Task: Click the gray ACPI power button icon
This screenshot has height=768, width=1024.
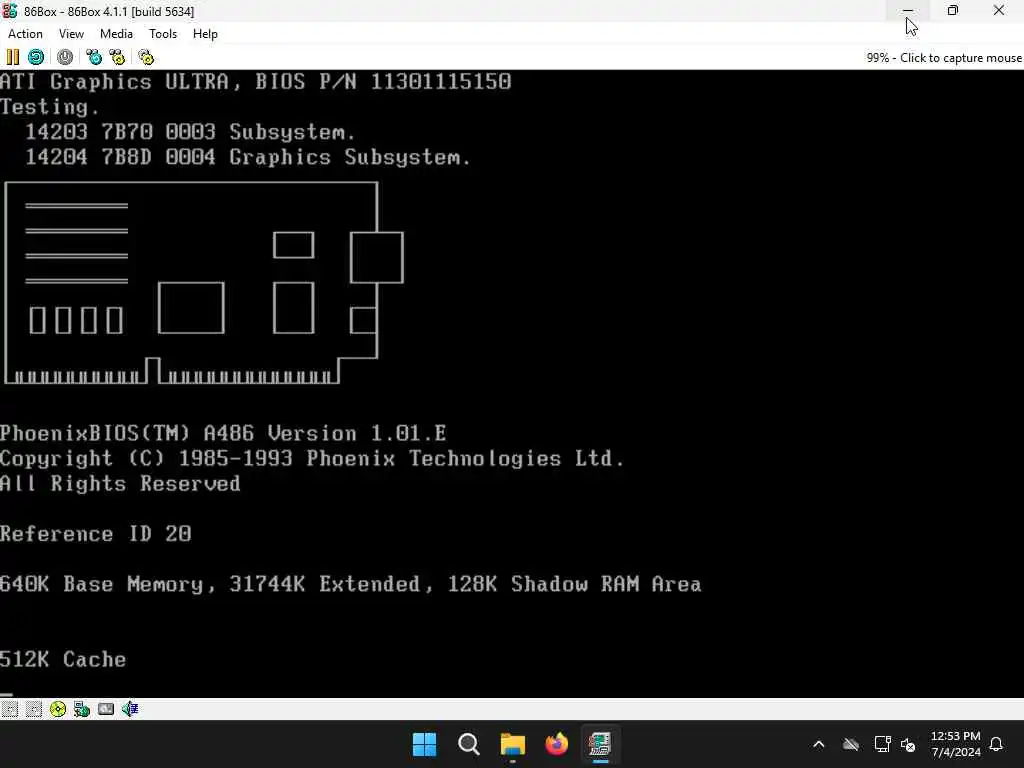Action: click(x=65, y=57)
